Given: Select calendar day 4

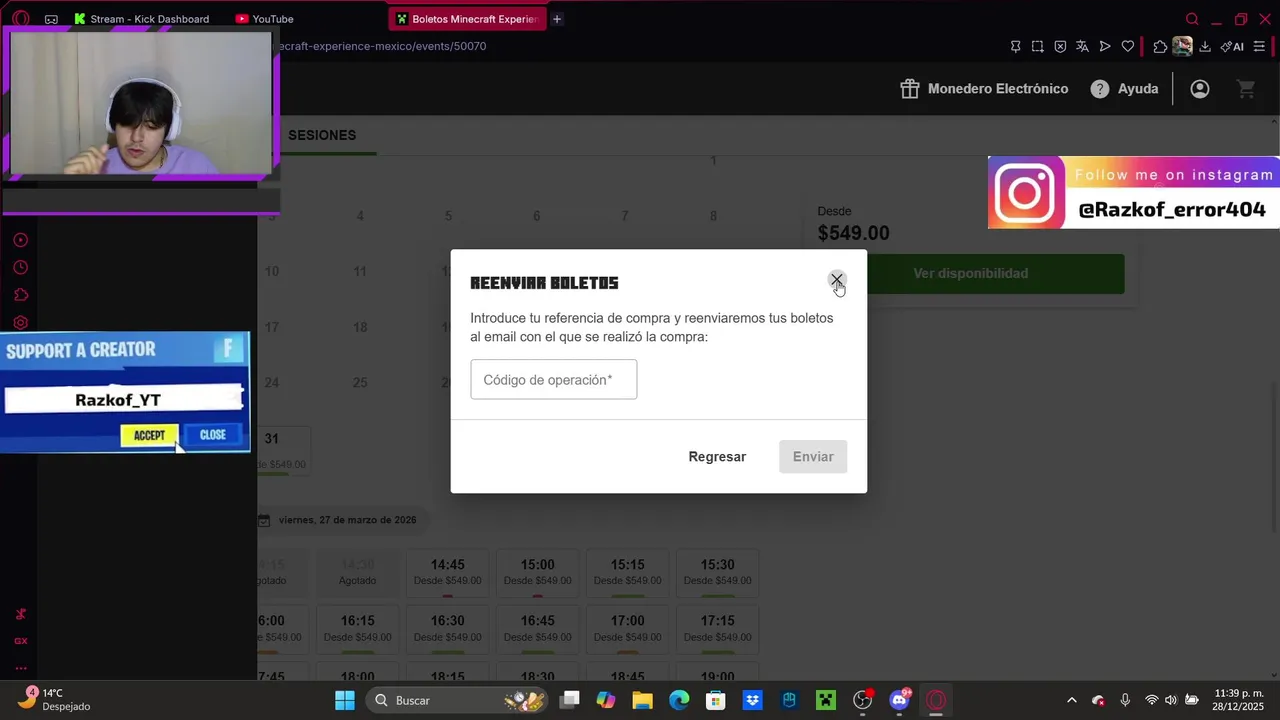Looking at the screenshot, I should pyautogui.click(x=360, y=216).
